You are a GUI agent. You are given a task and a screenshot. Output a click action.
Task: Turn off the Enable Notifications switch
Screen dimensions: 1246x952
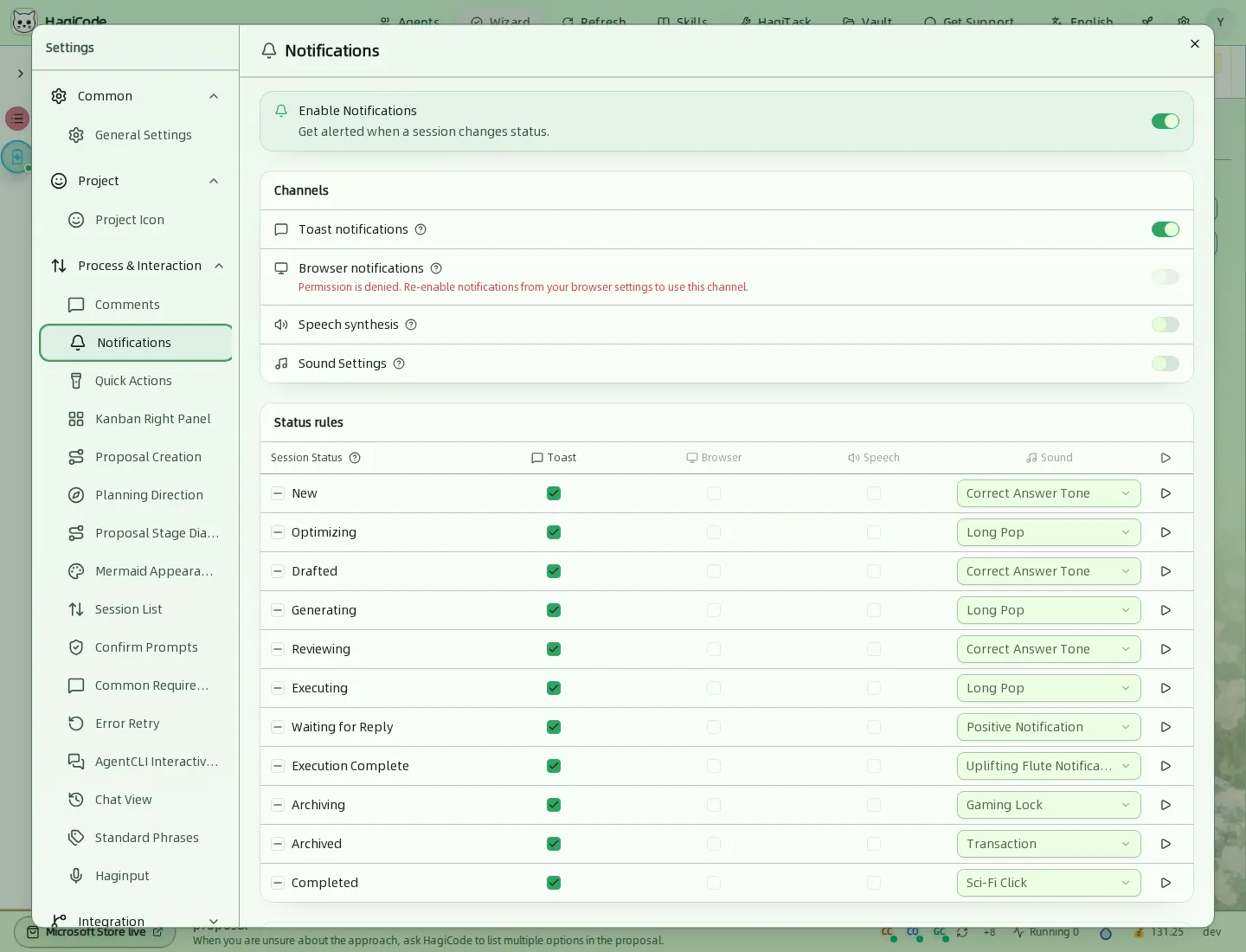click(1166, 121)
